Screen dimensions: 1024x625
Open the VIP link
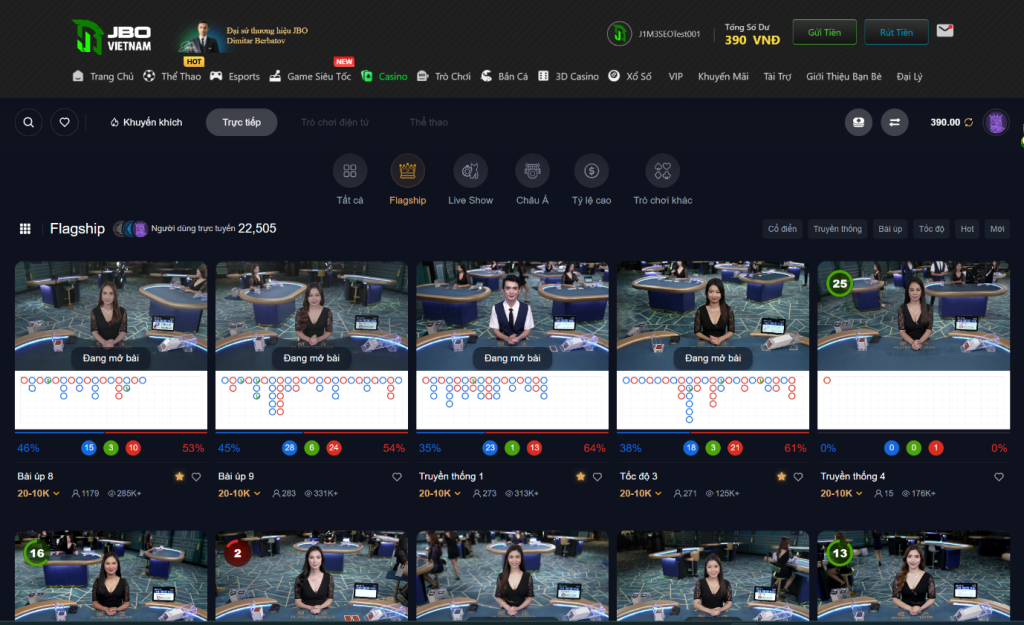[676, 76]
